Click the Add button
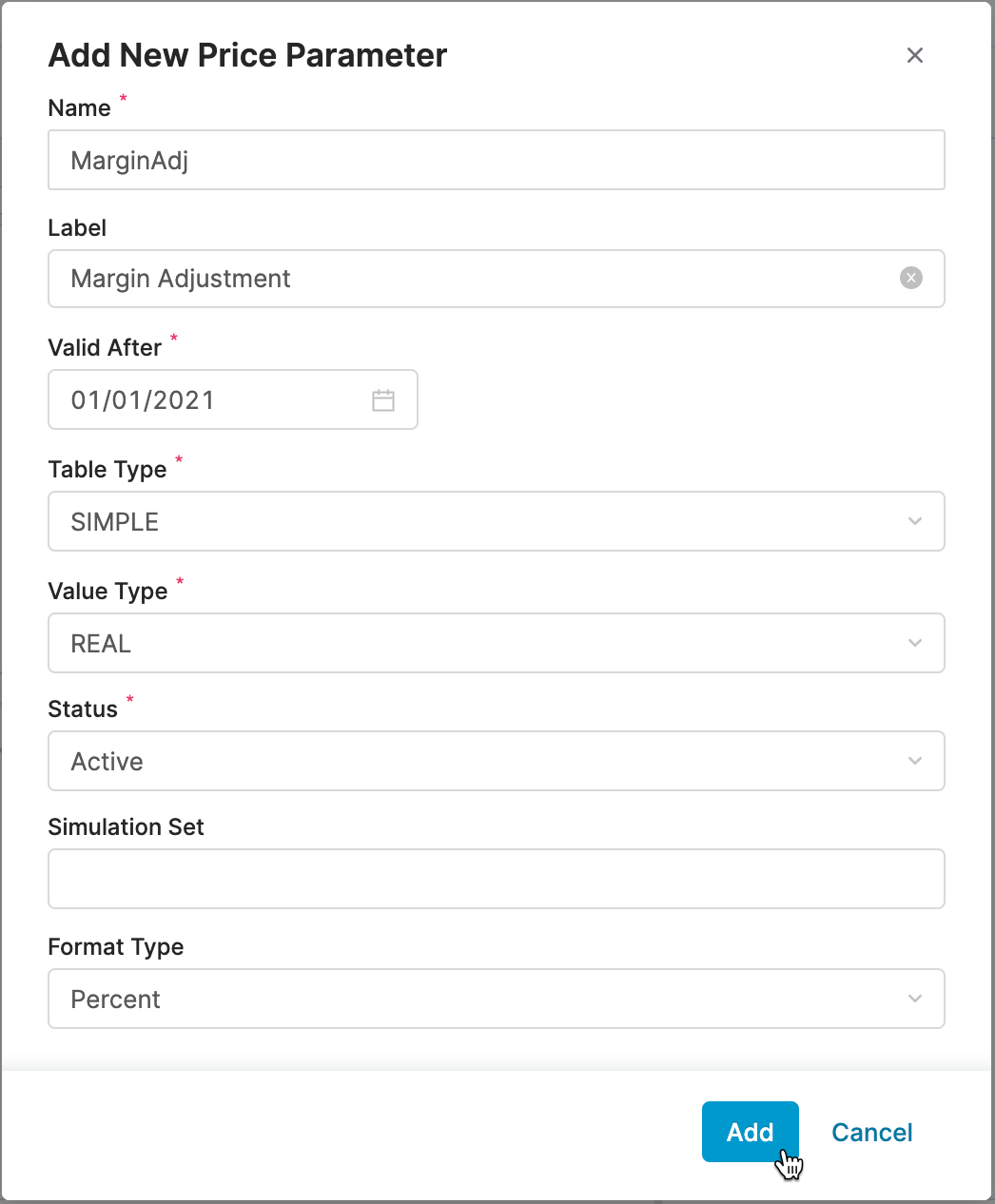This screenshot has width=995, height=1204. coord(750,1132)
